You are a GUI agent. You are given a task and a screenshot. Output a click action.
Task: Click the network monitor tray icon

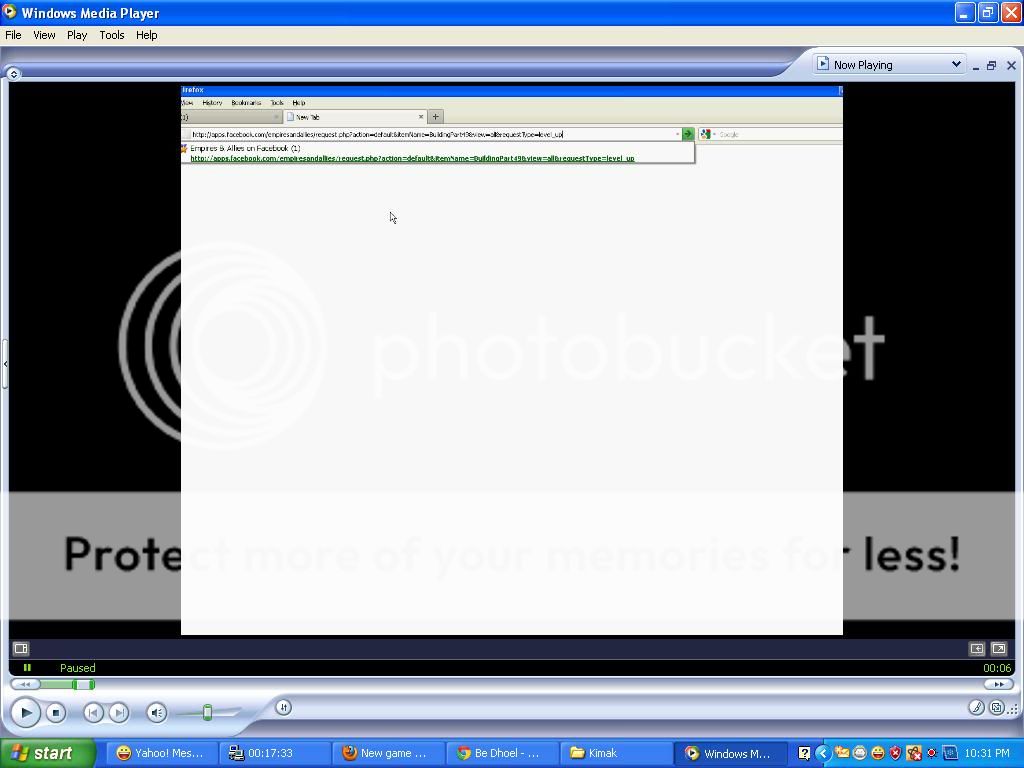(950, 753)
